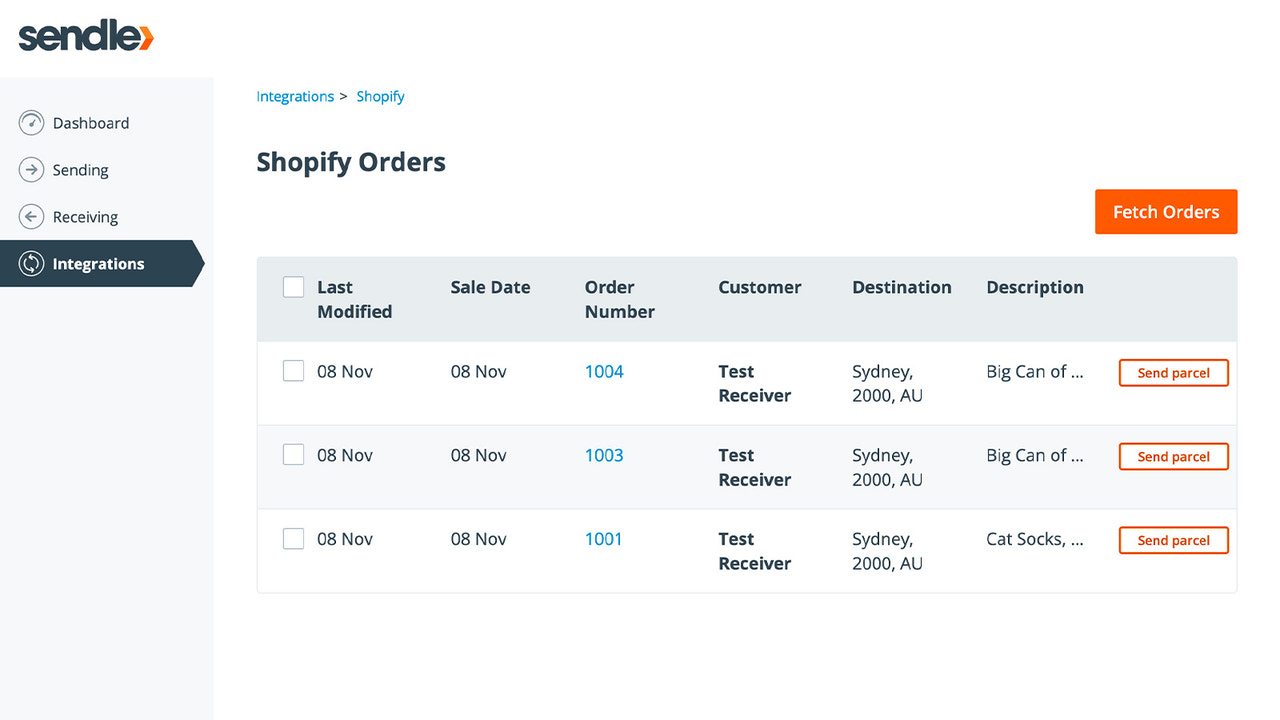Image resolution: width=1280 pixels, height=720 pixels.
Task: Check the checkbox for order 1004
Action: 293,370
